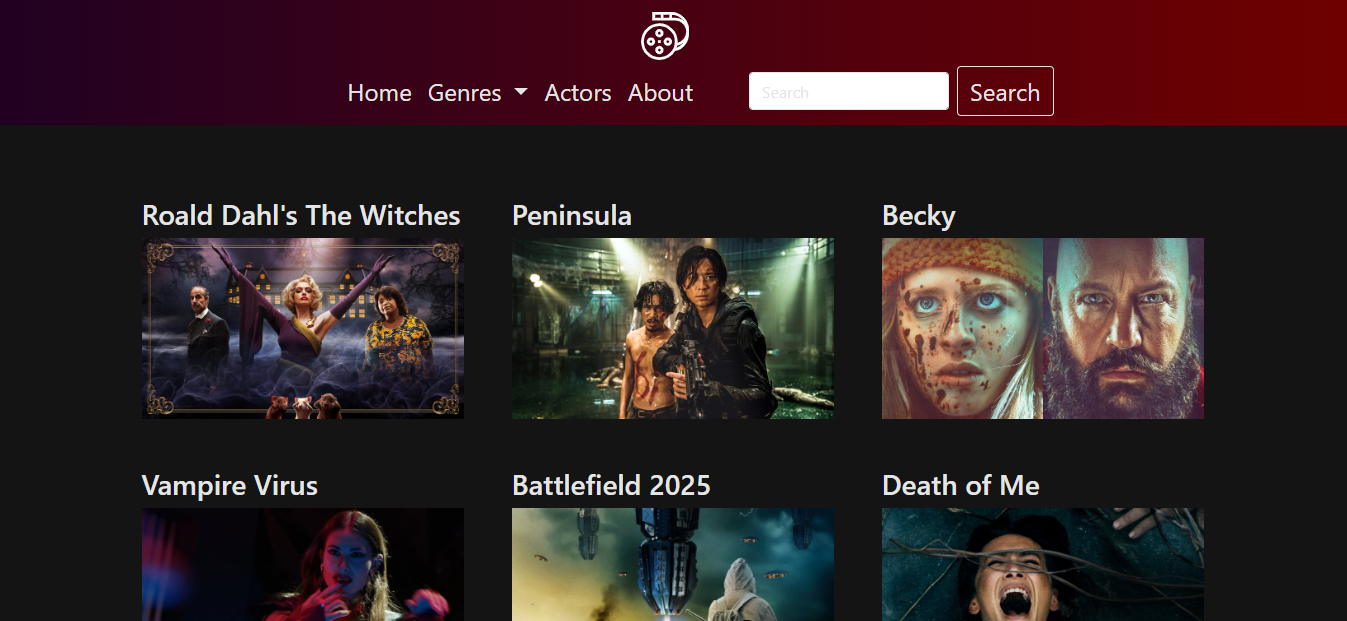Select the Becky movie poster thumbnail
Viewport: 1347px width, 621px height.
[x=1043, y=328]
